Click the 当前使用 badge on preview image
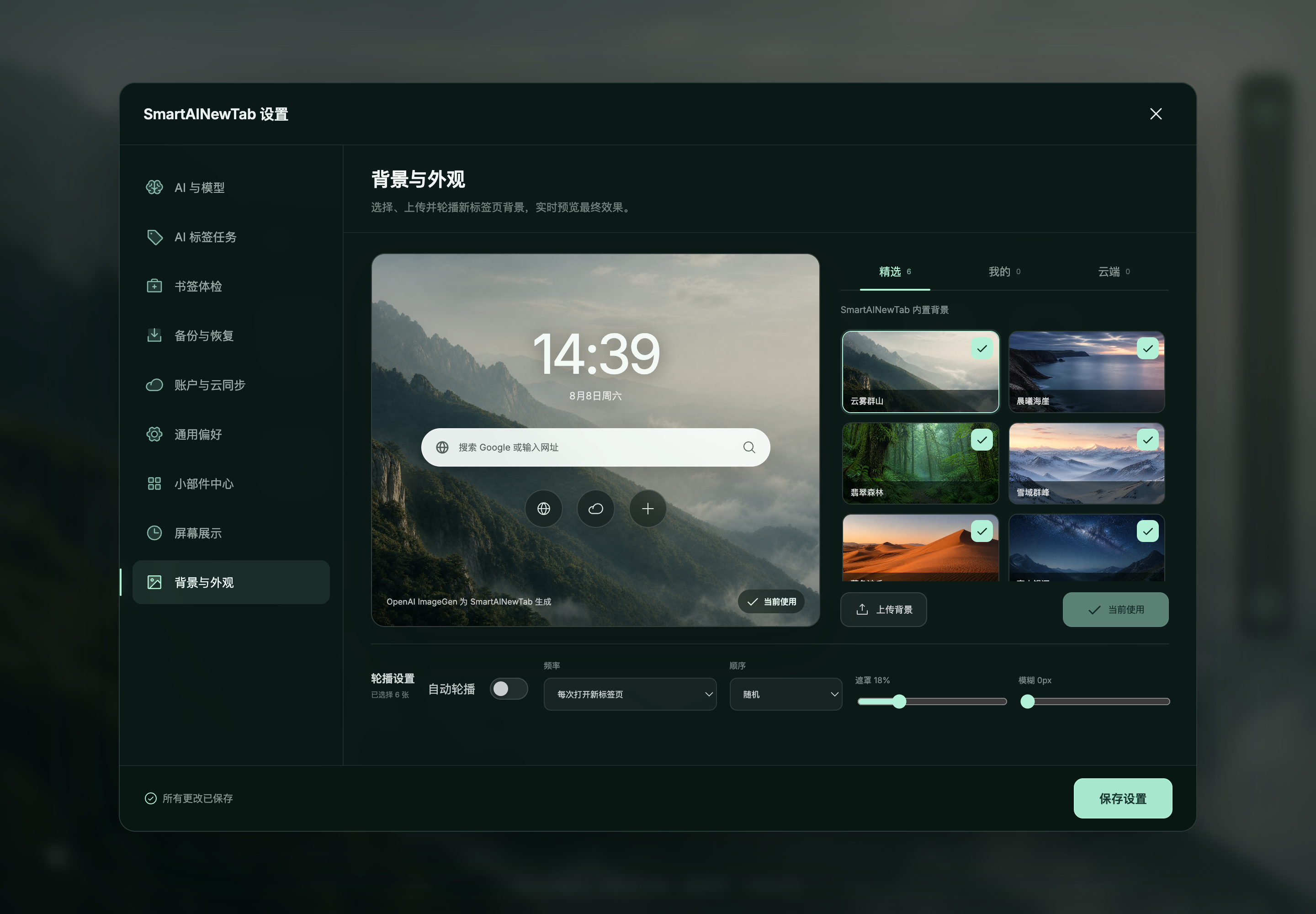Image resolution: width=1316 pixels, height=914 pixels. pyautogui.click(x=771, y=601)
